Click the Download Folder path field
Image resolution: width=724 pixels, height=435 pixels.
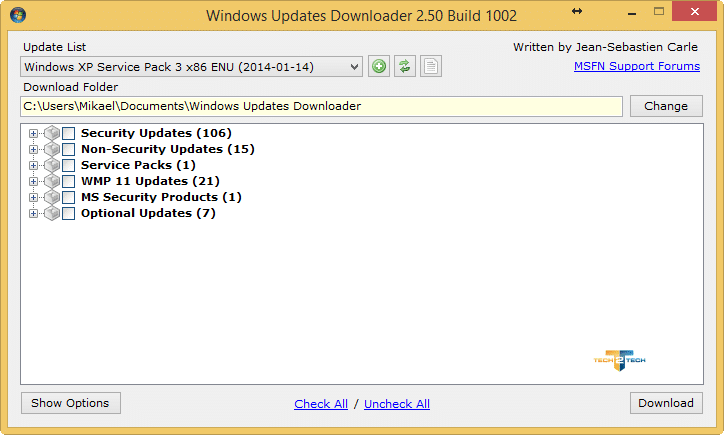click(x=321, y=106)
